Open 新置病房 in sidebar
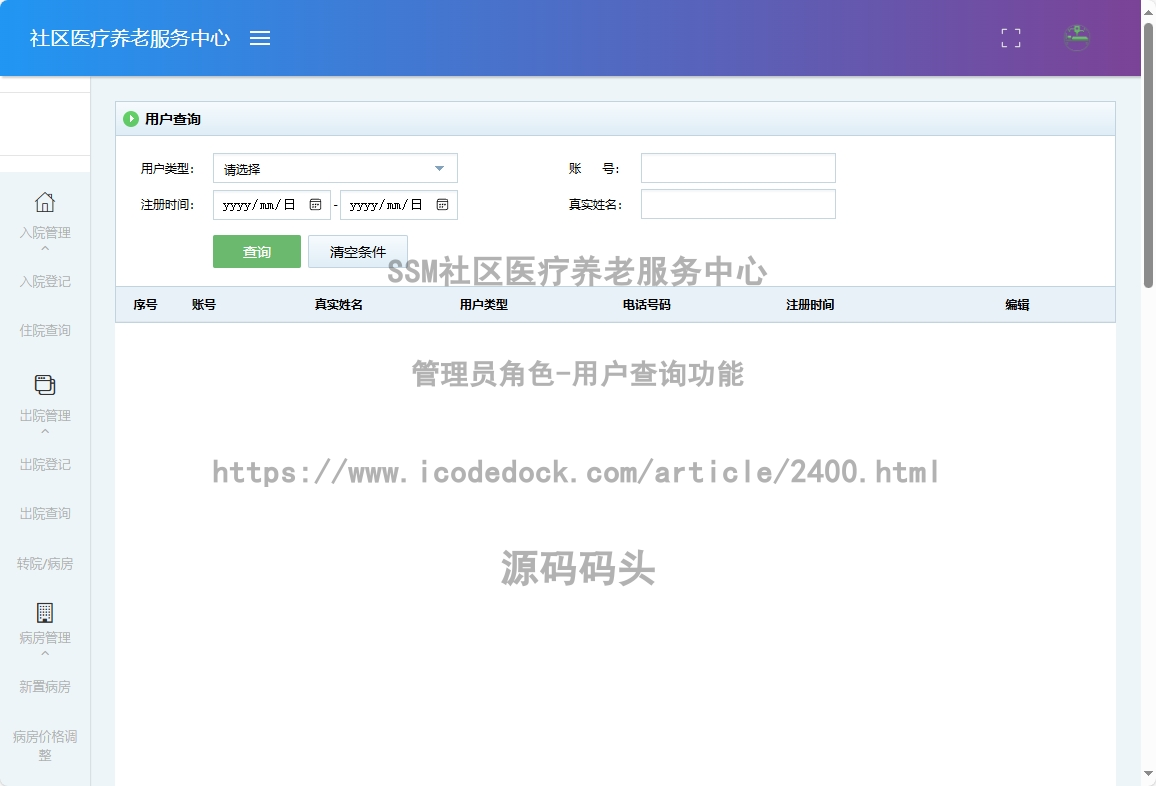Image resolution: width=1156 pixels, height=786 pixels. [x=45, y=687]
